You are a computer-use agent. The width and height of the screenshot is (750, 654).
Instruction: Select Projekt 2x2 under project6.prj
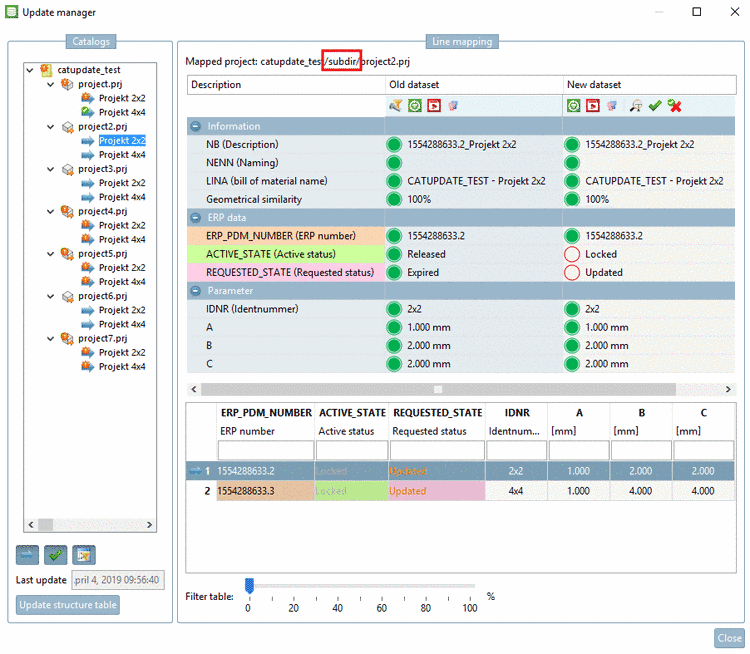122,310
